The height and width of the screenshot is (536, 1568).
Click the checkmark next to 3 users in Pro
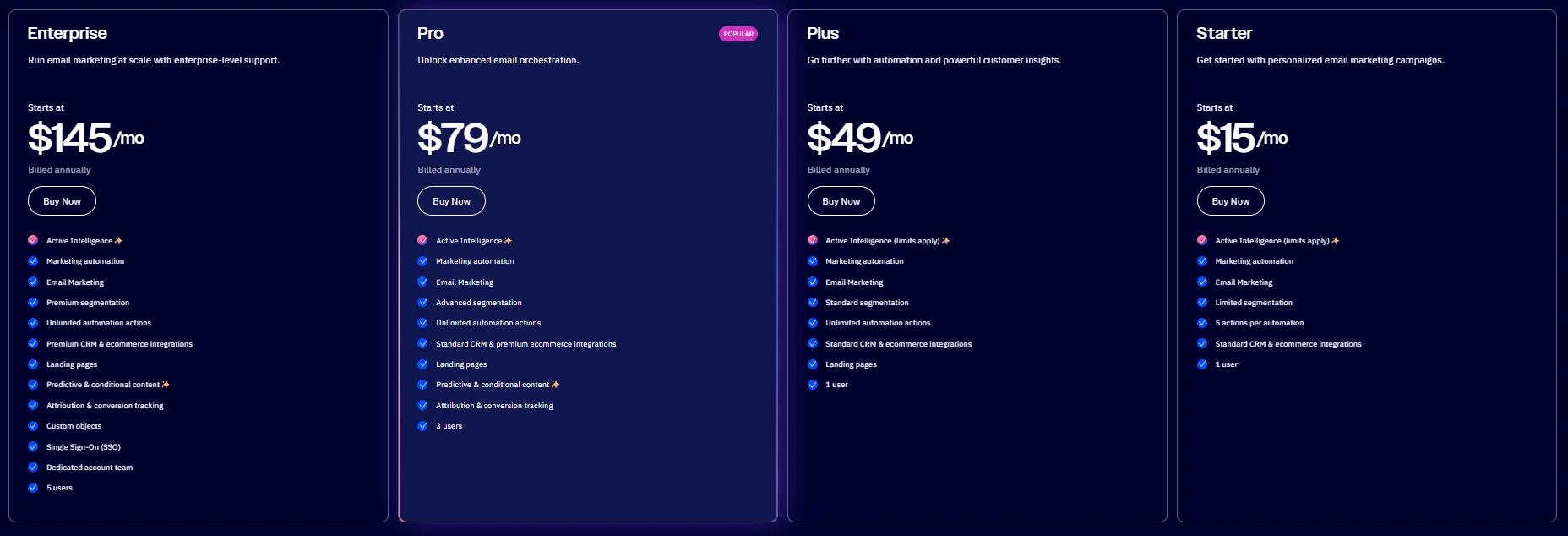(422, 425)
